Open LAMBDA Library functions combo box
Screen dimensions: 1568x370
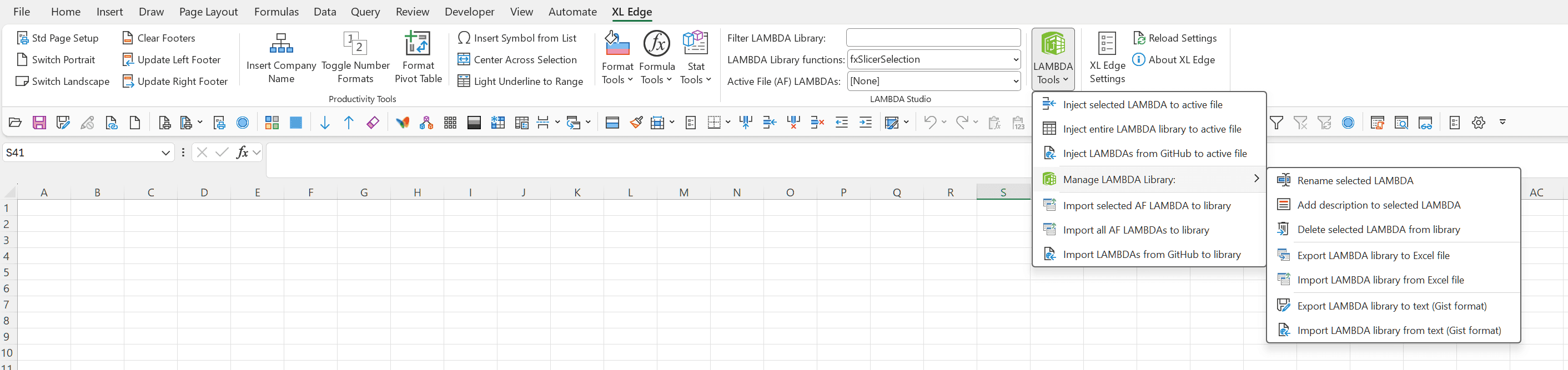934,60
